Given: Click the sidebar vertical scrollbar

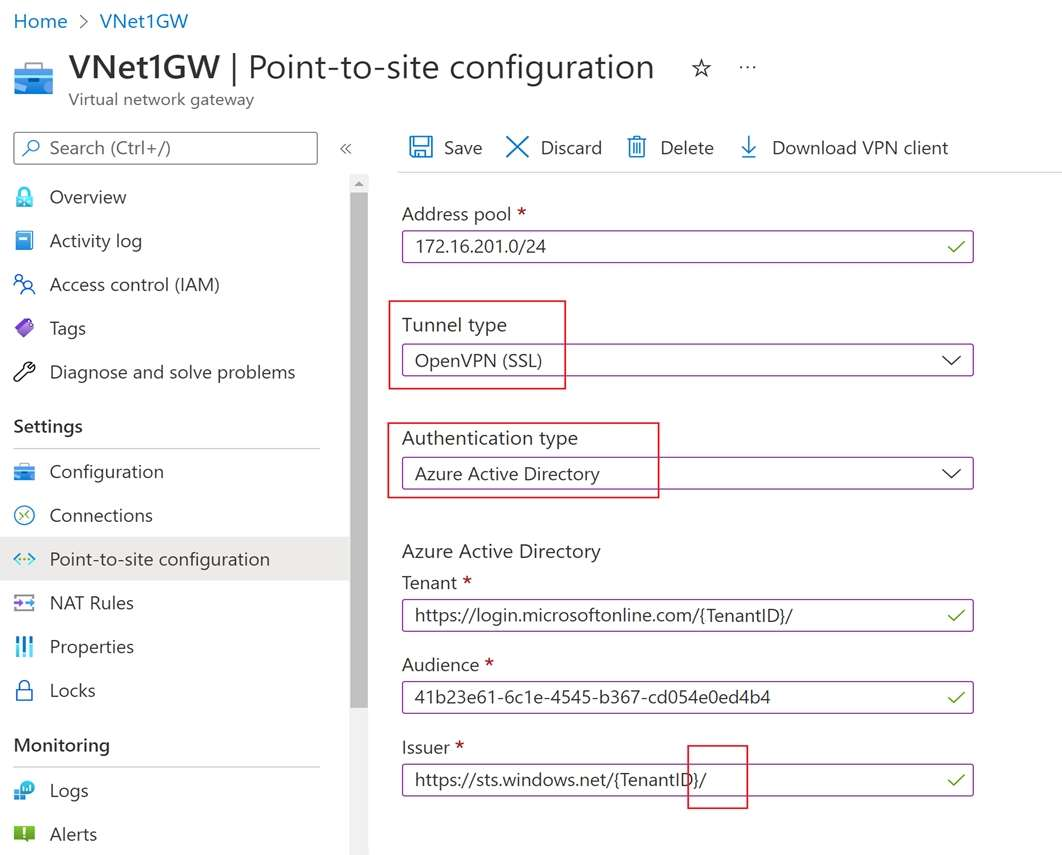Looking at the screenshot, I should (359, 450).
